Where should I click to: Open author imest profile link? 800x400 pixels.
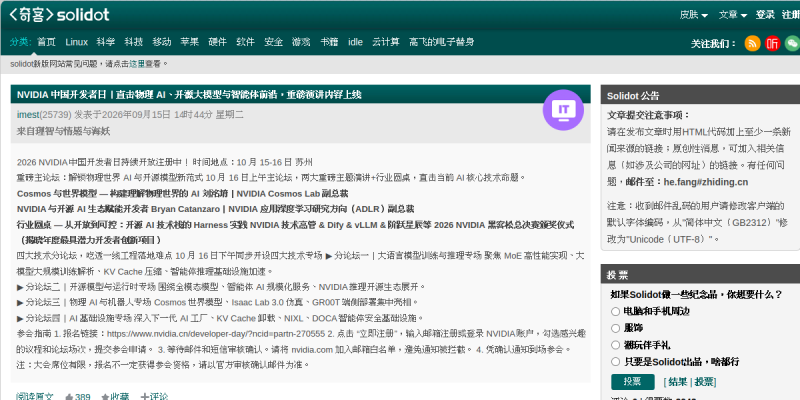(x=28, y=115)
